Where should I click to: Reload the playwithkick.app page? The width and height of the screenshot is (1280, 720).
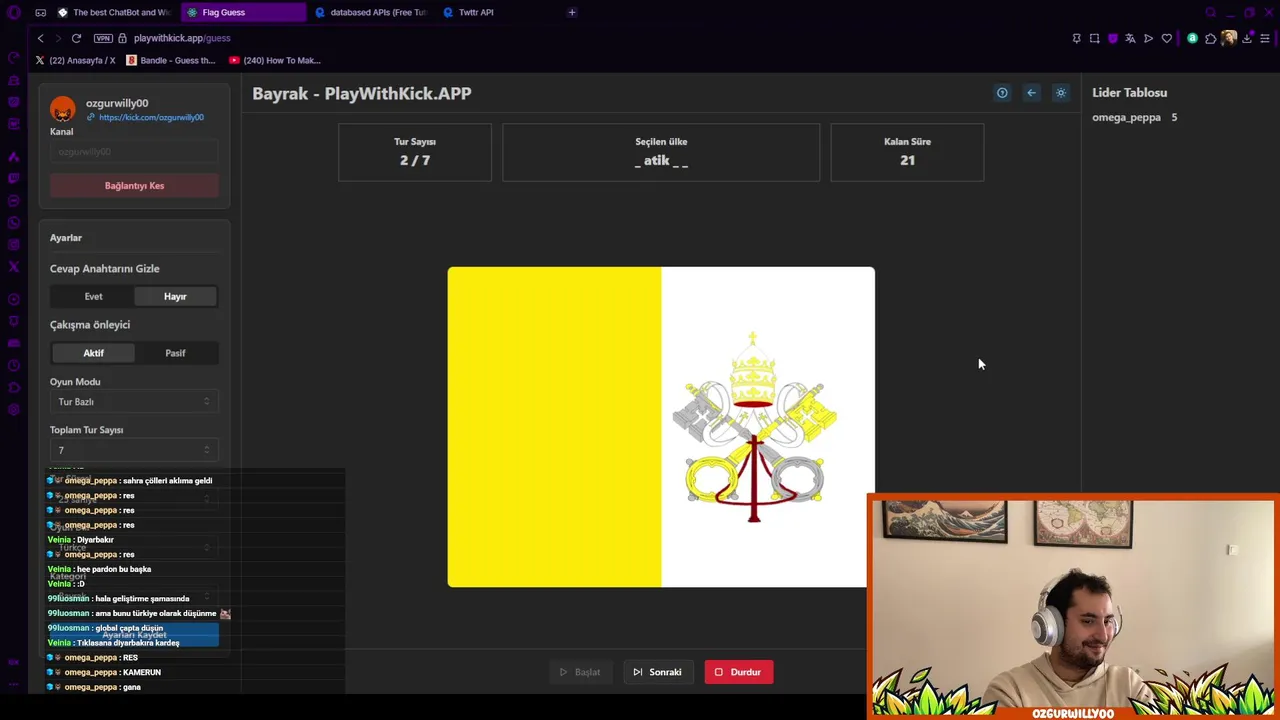pos(76,38)
